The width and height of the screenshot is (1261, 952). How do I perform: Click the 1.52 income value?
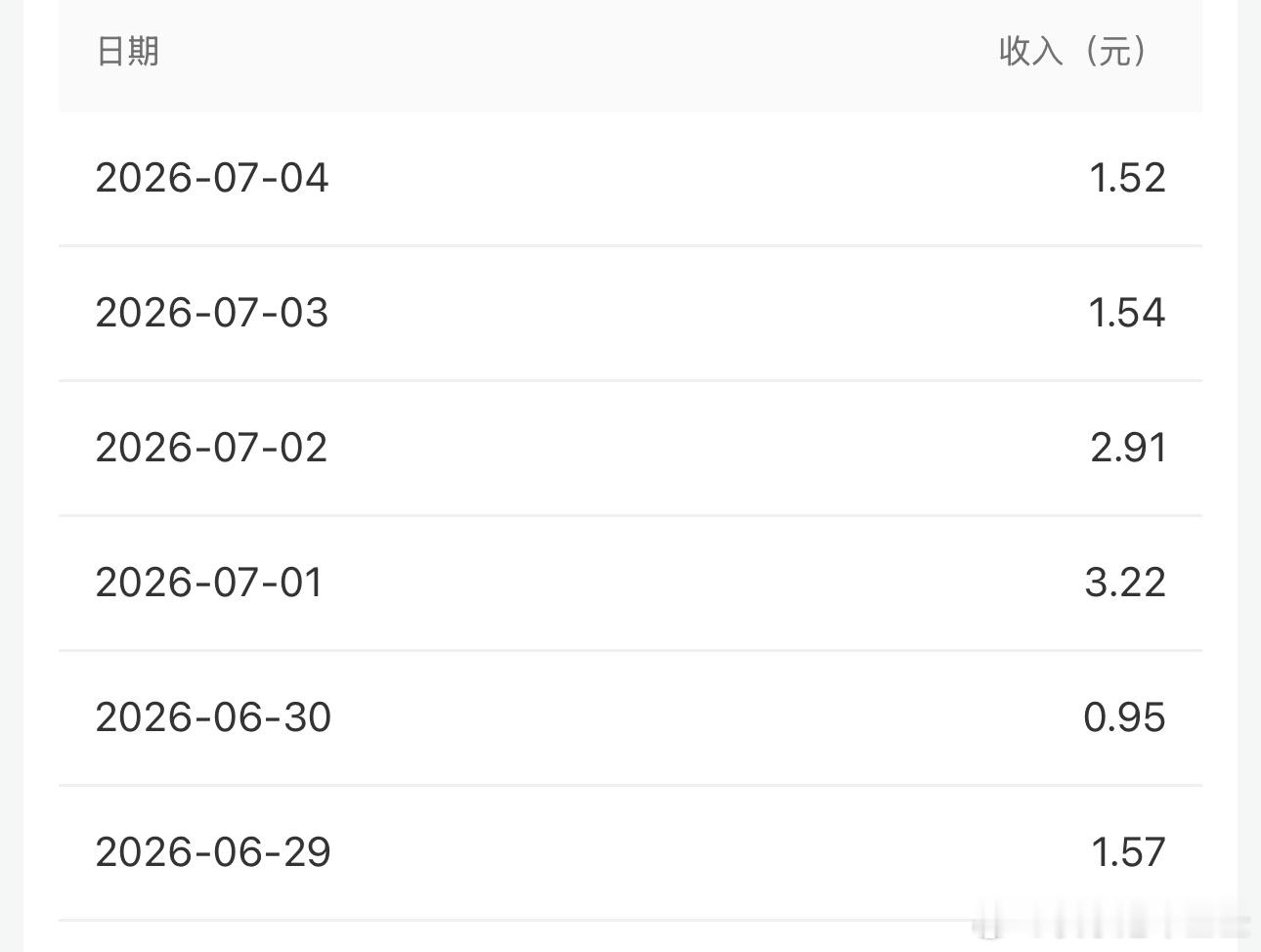tap(1127, 178)
